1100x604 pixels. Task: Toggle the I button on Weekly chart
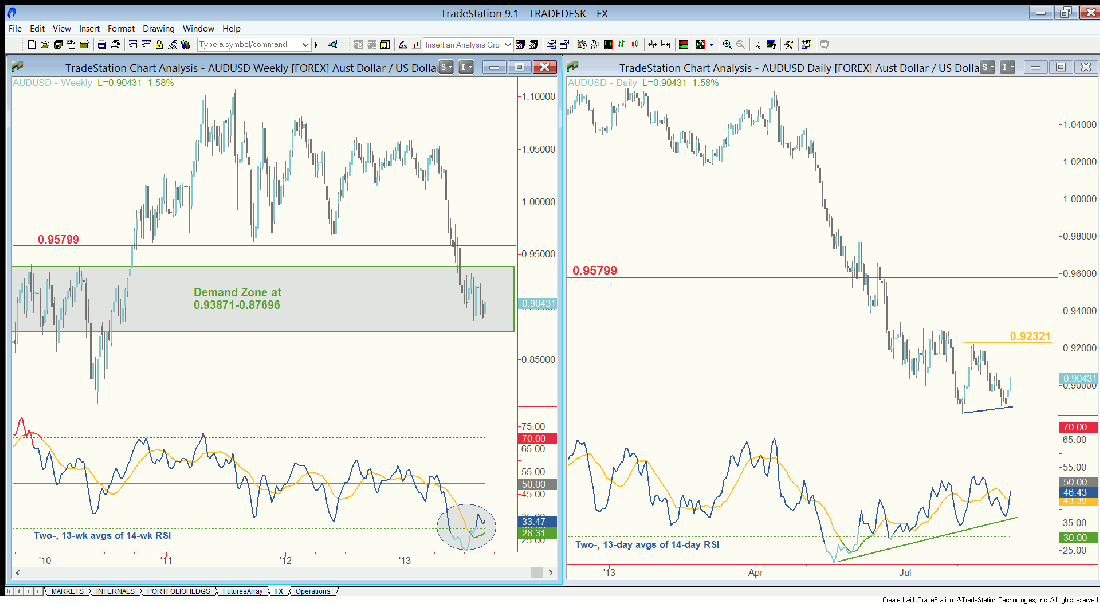pyautogui.click(x=464, y=67)
